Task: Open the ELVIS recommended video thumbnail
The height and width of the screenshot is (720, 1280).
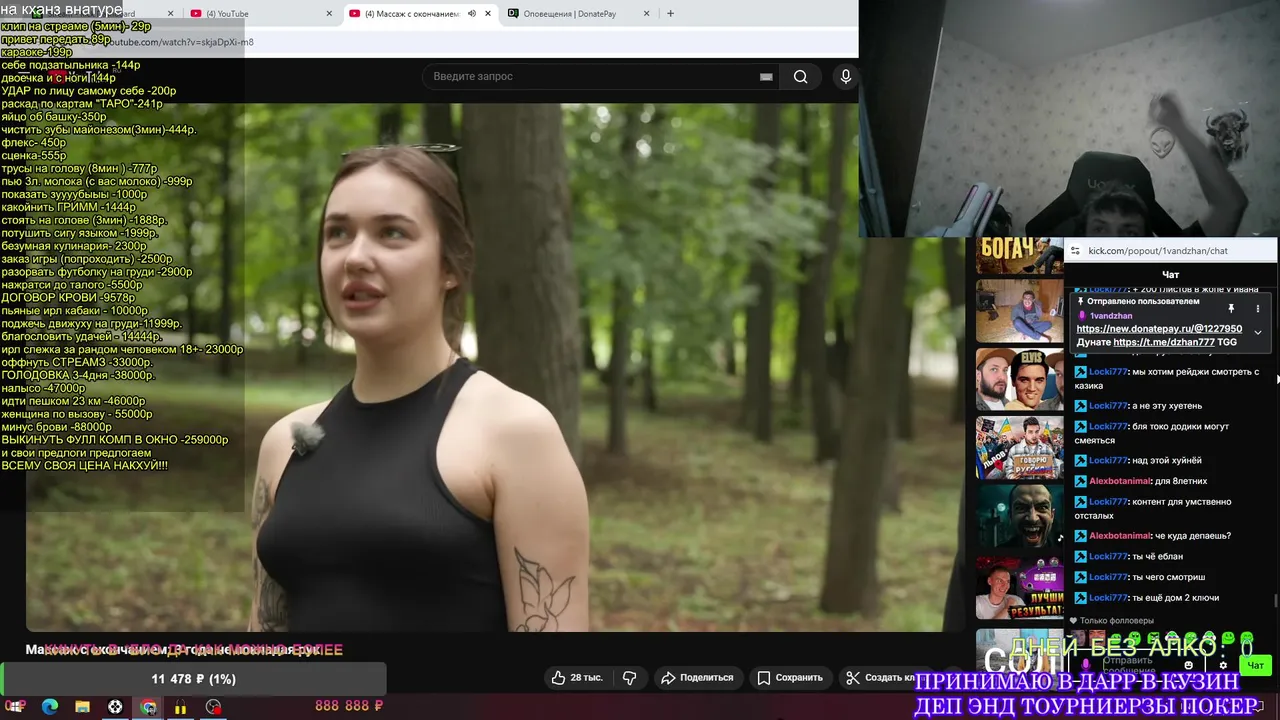Action: pyautogui.click(x=1019, y=379)
